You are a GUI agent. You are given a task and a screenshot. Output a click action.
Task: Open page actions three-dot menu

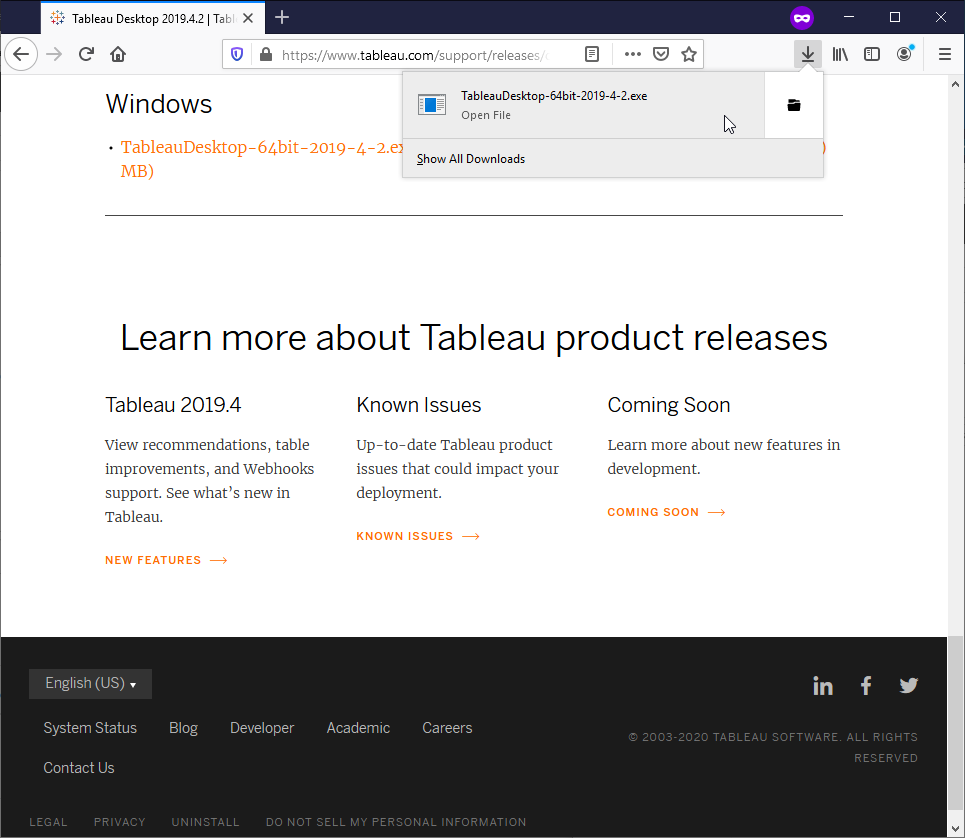pos(633,54)
